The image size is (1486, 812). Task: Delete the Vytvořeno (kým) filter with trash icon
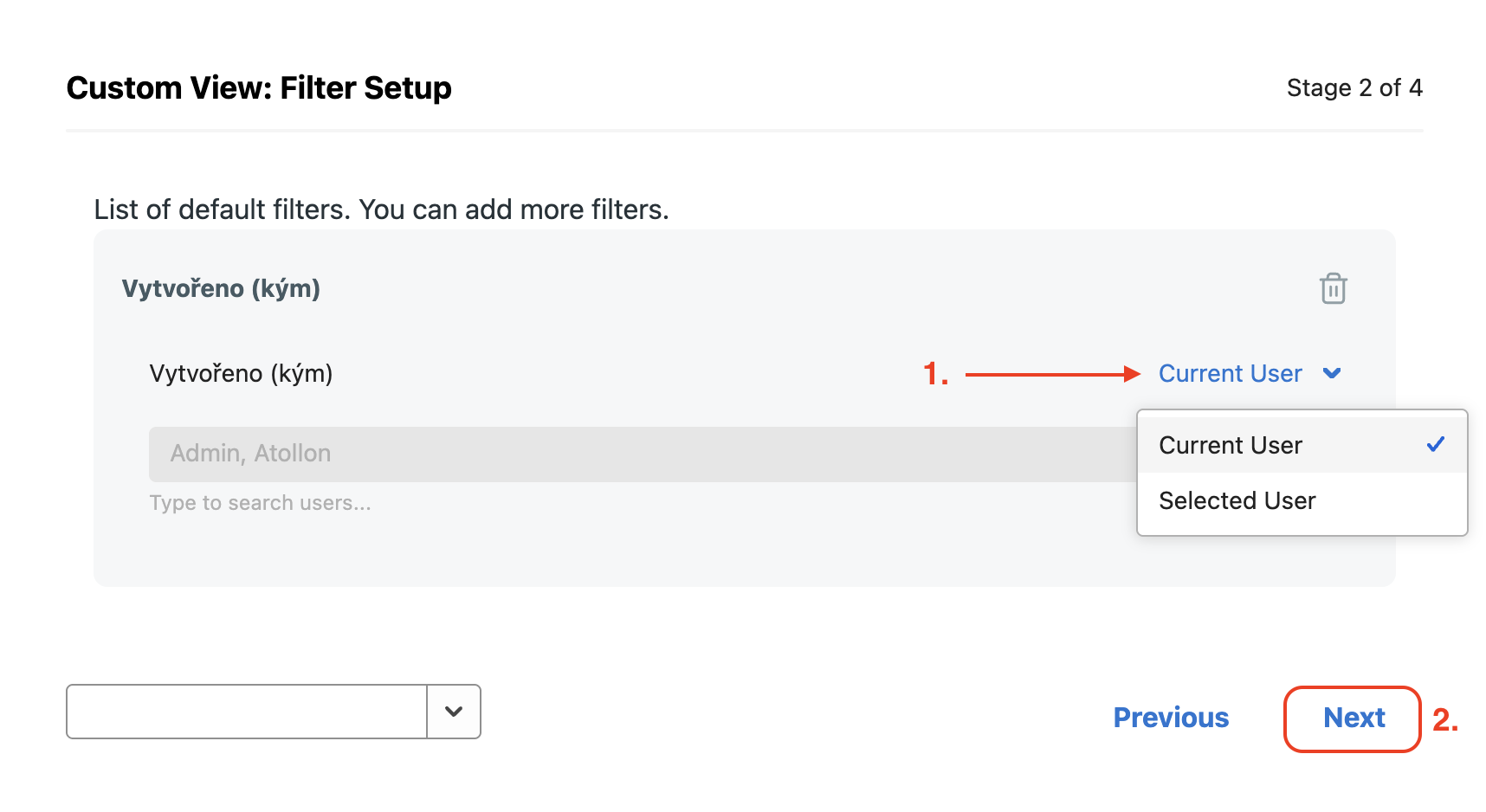pyautogui.click(x=1333, y=288)
